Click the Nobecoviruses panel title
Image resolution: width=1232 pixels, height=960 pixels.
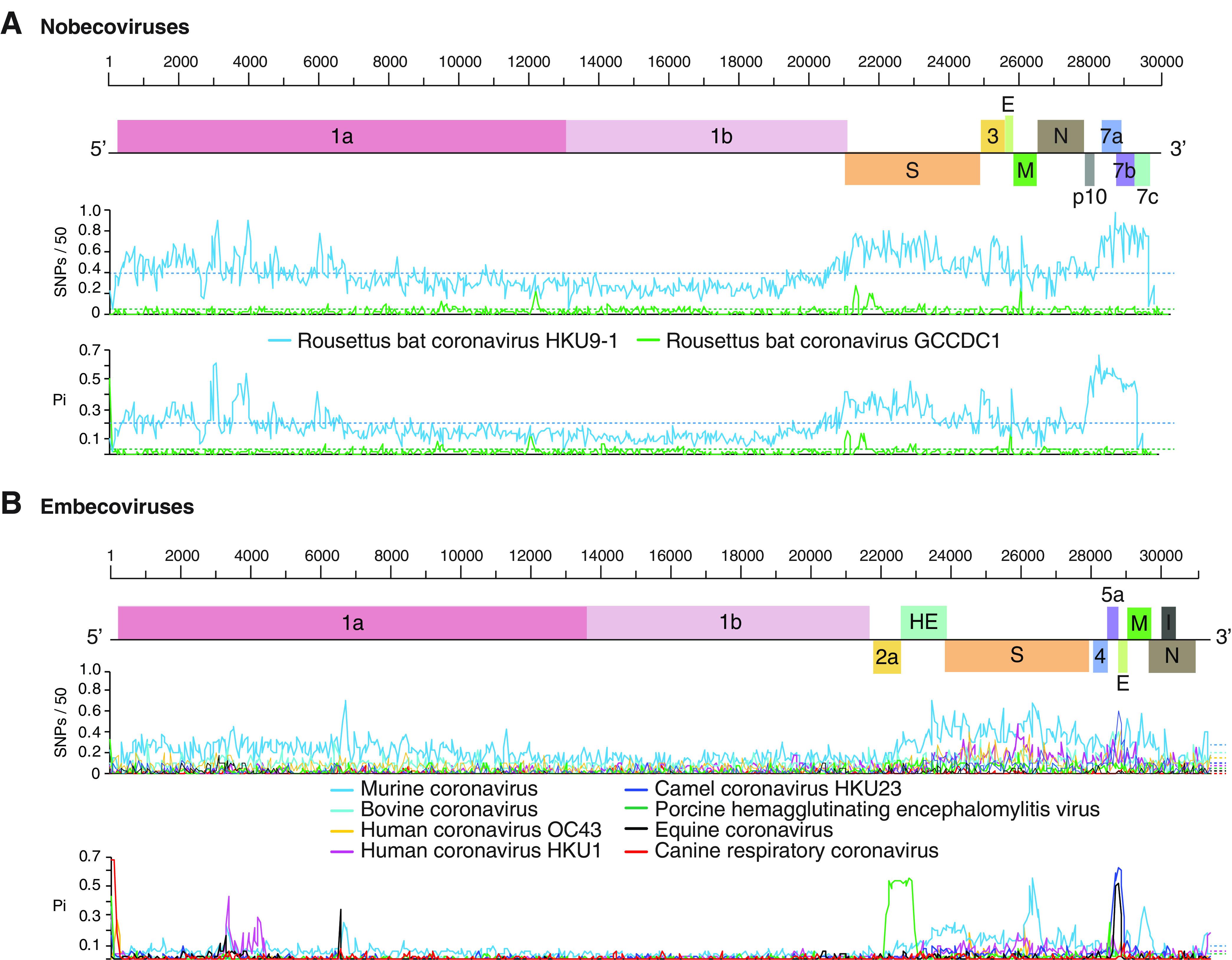click(x=115, y=27)
